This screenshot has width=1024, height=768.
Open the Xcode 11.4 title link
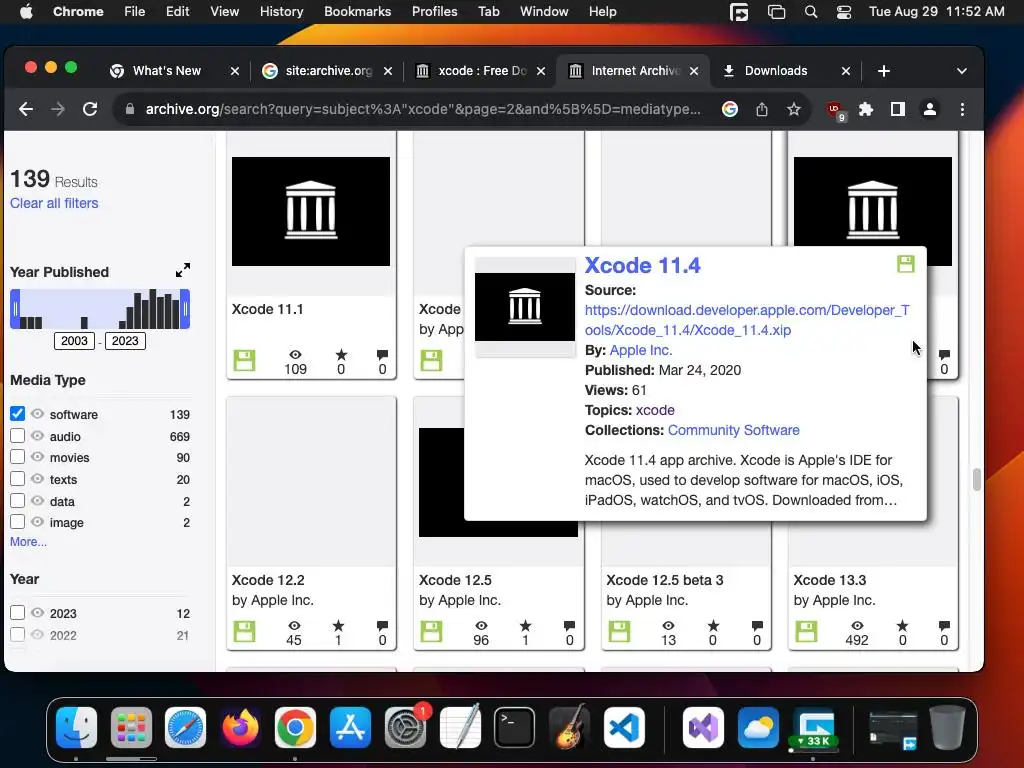click(643, 265)
